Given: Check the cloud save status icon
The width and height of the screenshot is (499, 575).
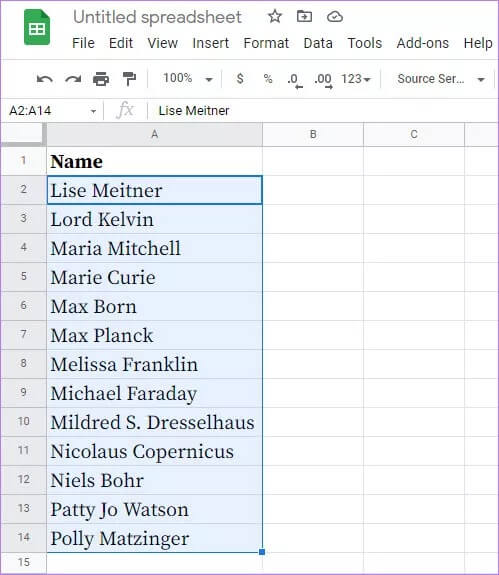Looking at the screenshot, I should click(334, 17).
